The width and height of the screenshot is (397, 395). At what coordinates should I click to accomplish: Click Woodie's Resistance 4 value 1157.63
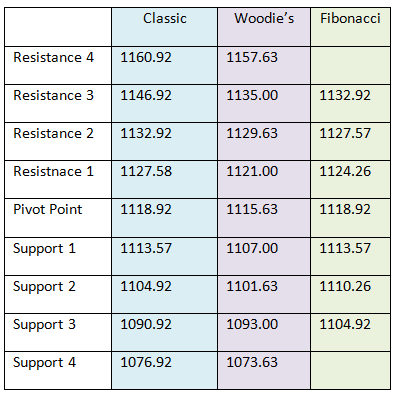(252, 57)
